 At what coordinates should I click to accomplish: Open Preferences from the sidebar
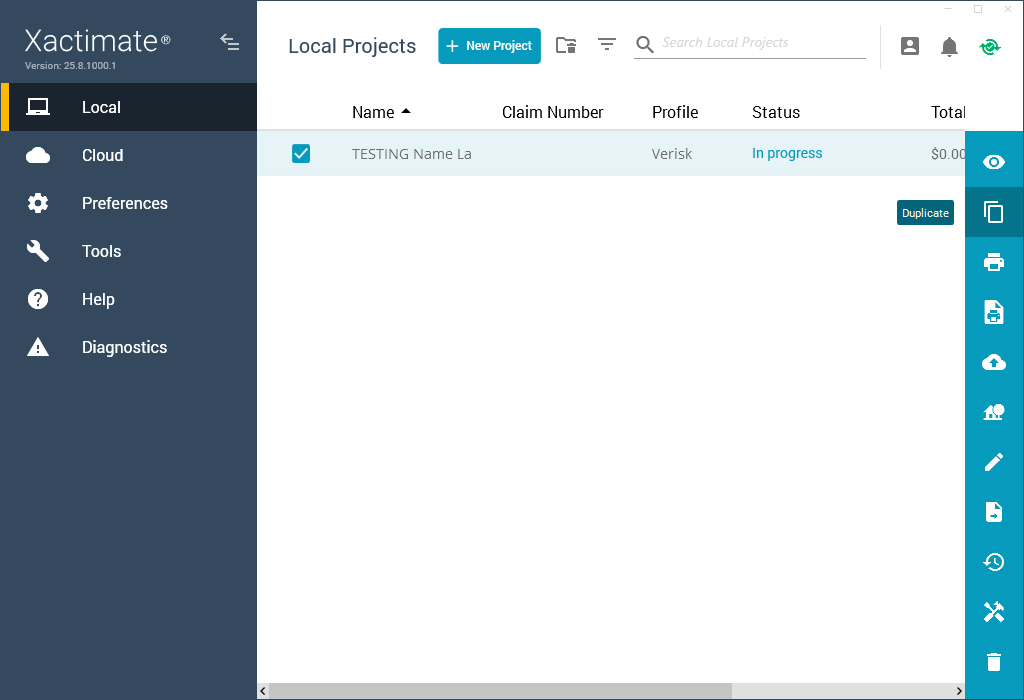[129, 203]
